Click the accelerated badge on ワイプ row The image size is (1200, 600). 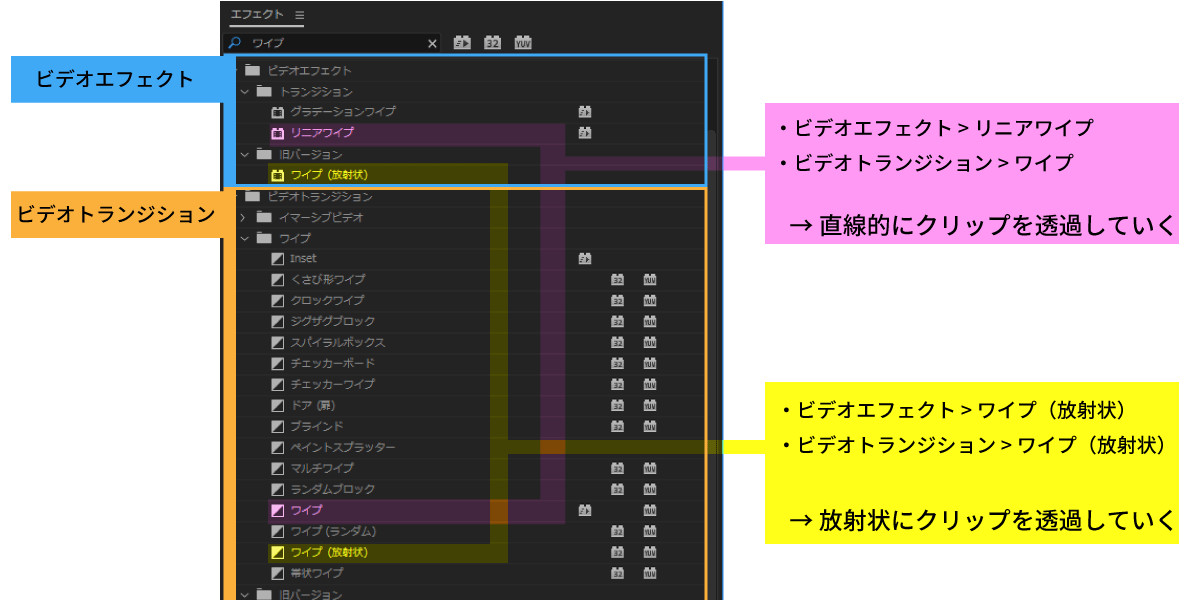tap(585, 511)
